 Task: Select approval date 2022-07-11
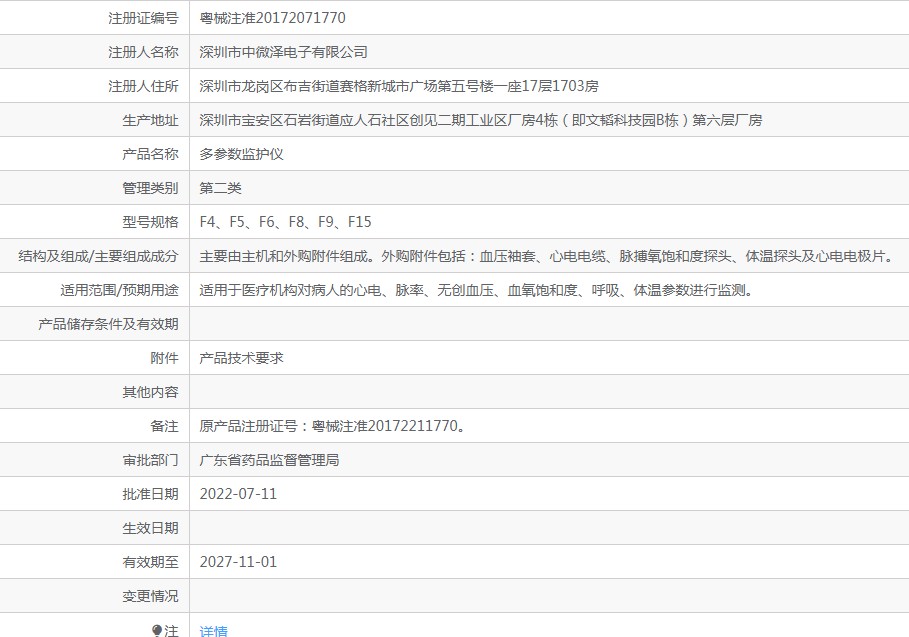[238, 494]
